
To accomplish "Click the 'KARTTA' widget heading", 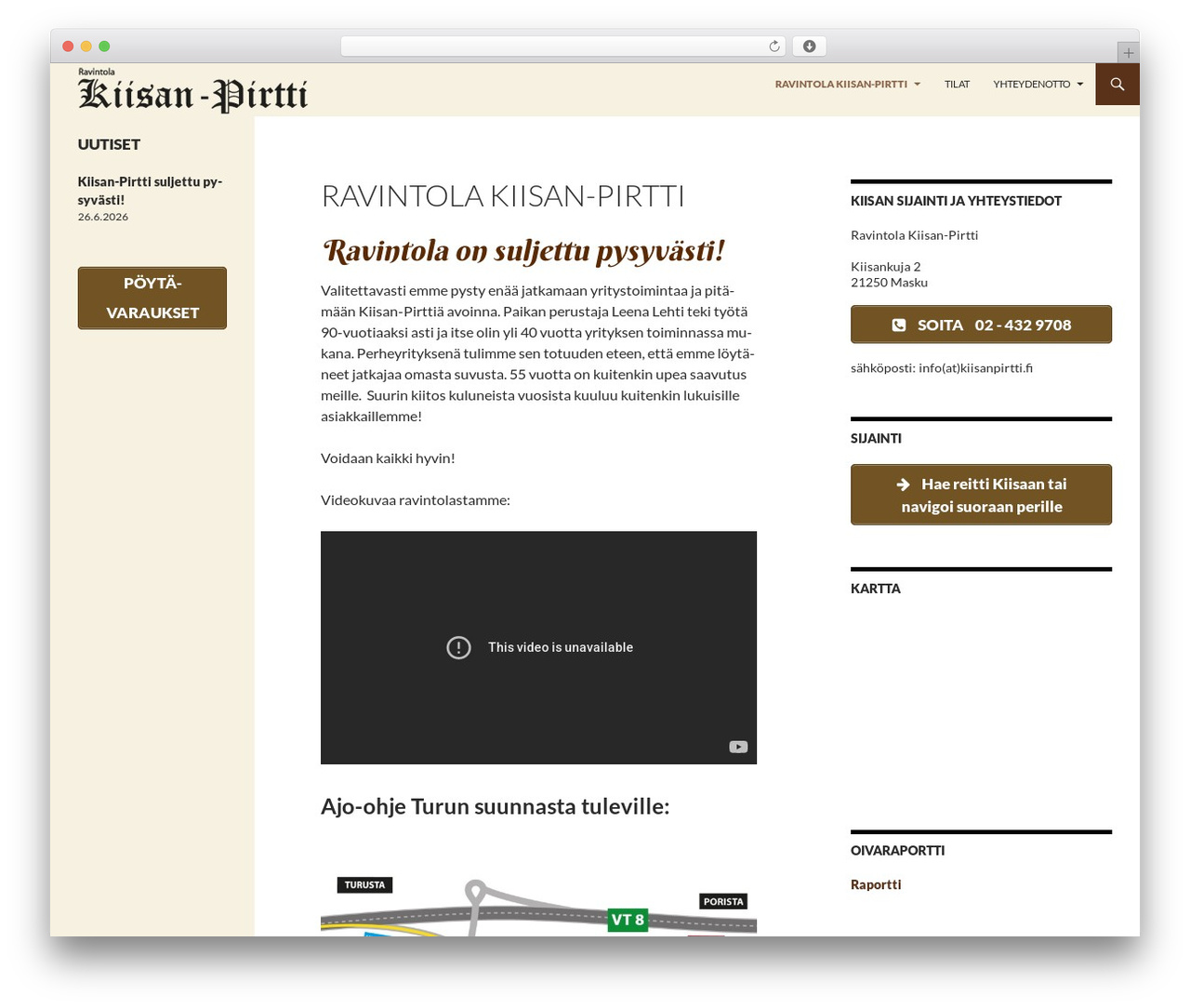I will pyautogui.click(x=876, y=589).
